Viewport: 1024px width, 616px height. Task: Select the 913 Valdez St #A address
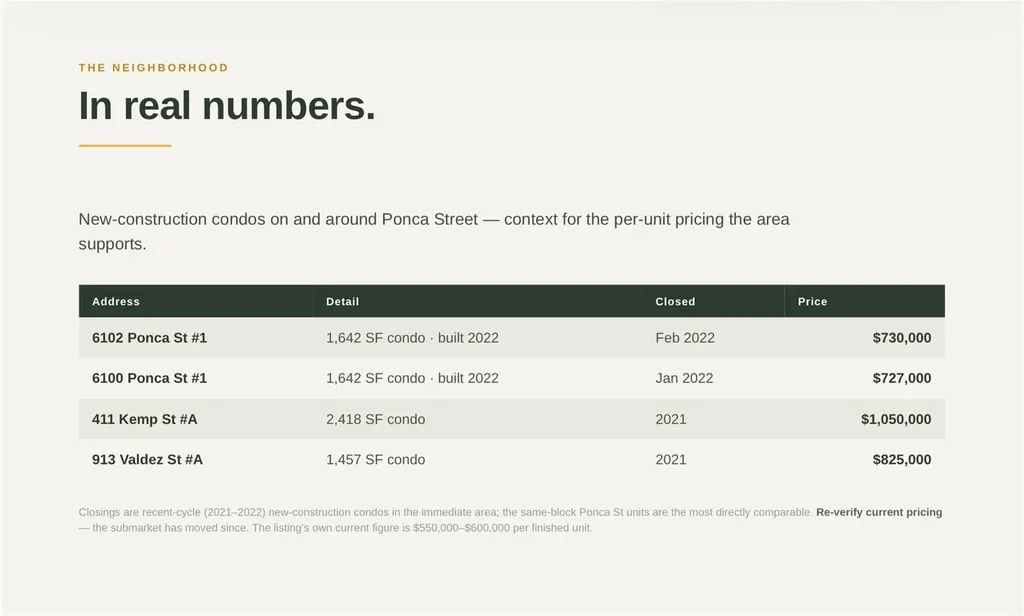(148, 460)
